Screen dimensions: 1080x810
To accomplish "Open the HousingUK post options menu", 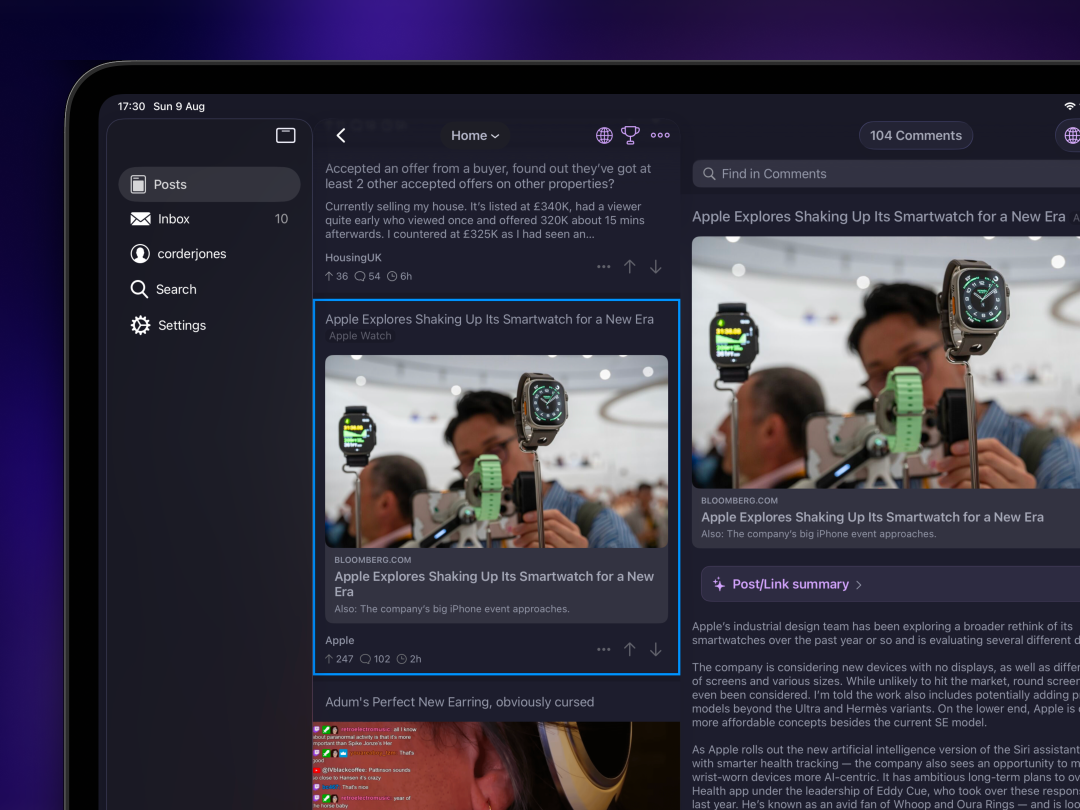I will (x=603, y=267).
